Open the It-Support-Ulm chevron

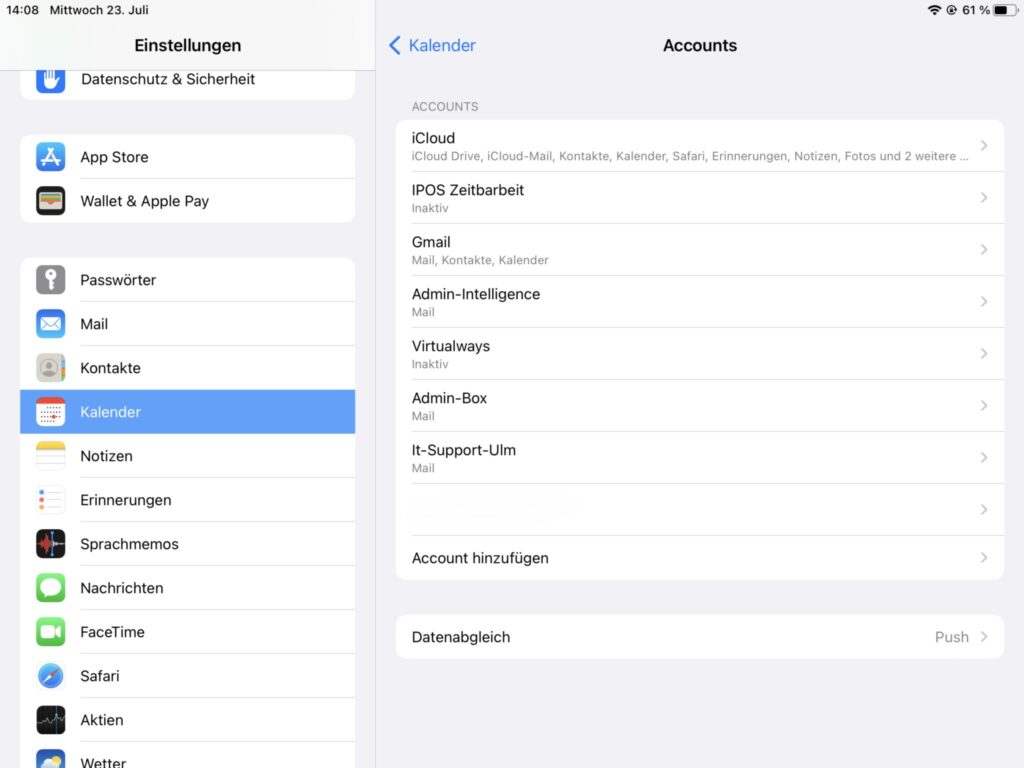coord(984,457)
